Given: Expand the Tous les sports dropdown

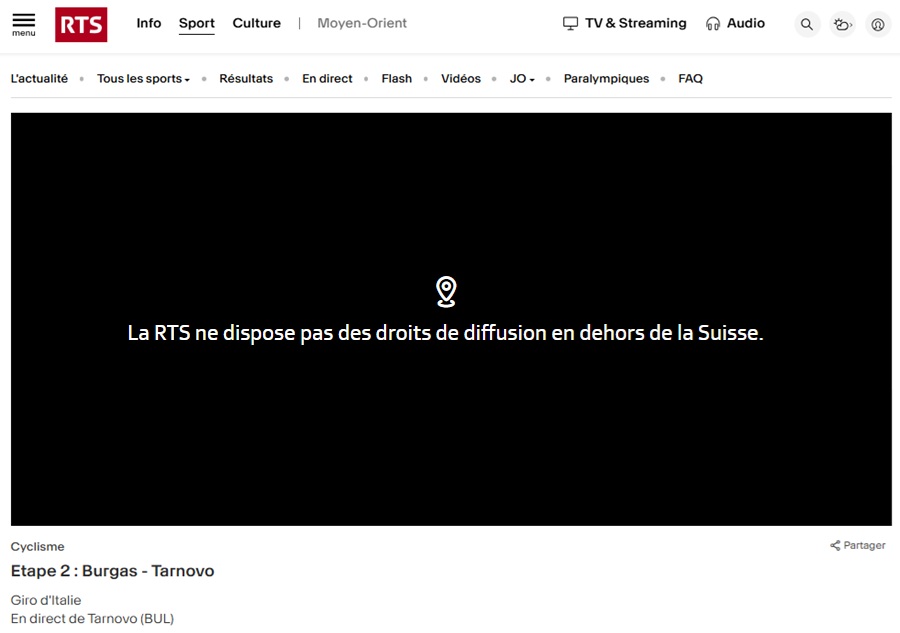Looking at the screenshot, I should pos(143,79).
